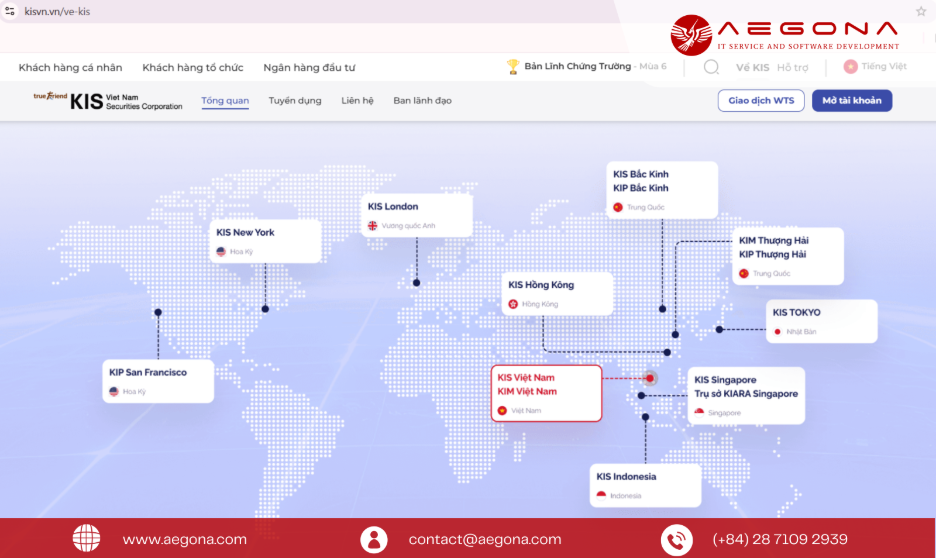Click the China flag on KIS Bắc Kinh card
The height and width of the screenshot is (558, 936).
[x=618, y=207]
